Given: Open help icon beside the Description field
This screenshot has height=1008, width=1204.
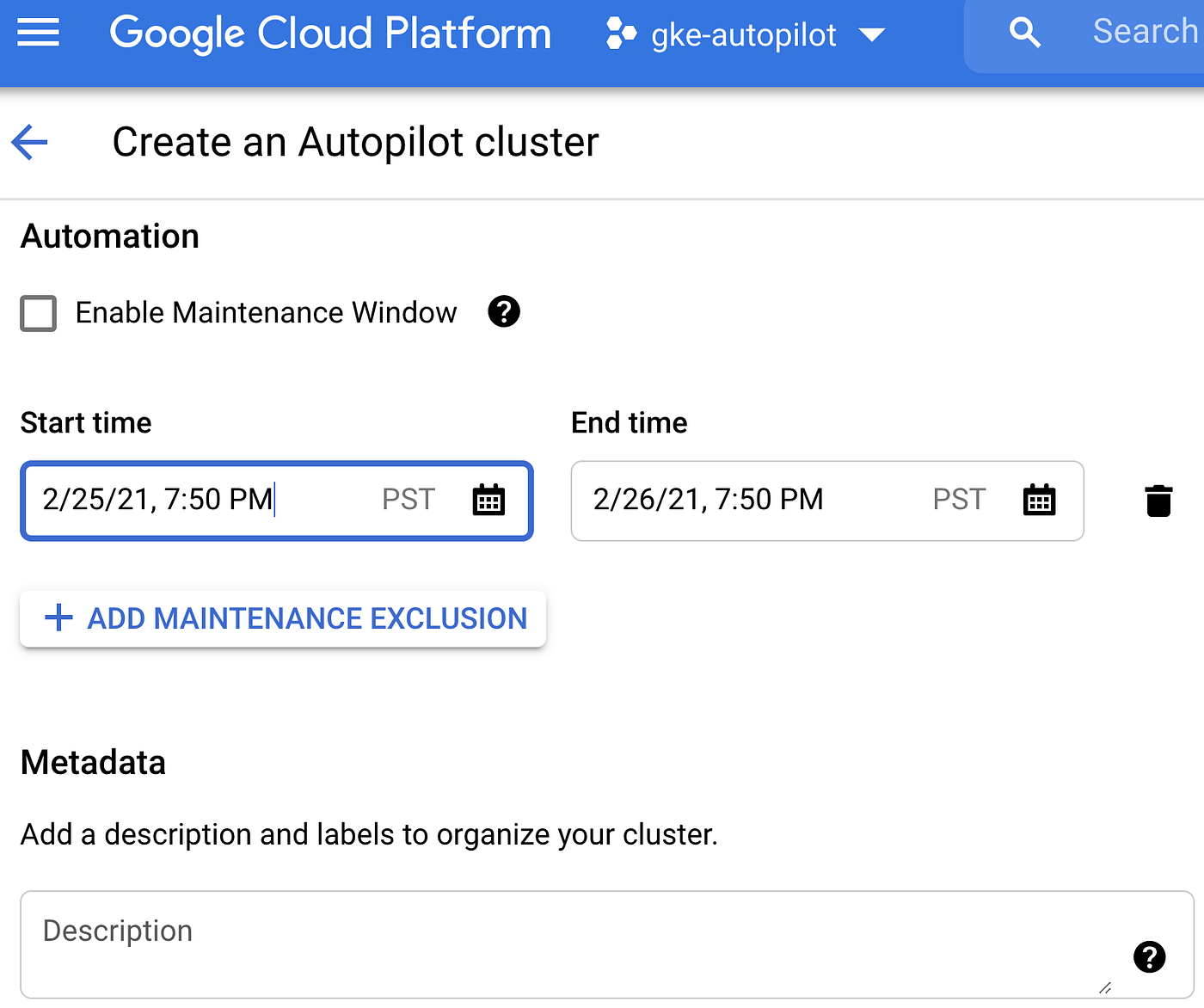Looking at the screenshot, I should [x=1149, y=956].
